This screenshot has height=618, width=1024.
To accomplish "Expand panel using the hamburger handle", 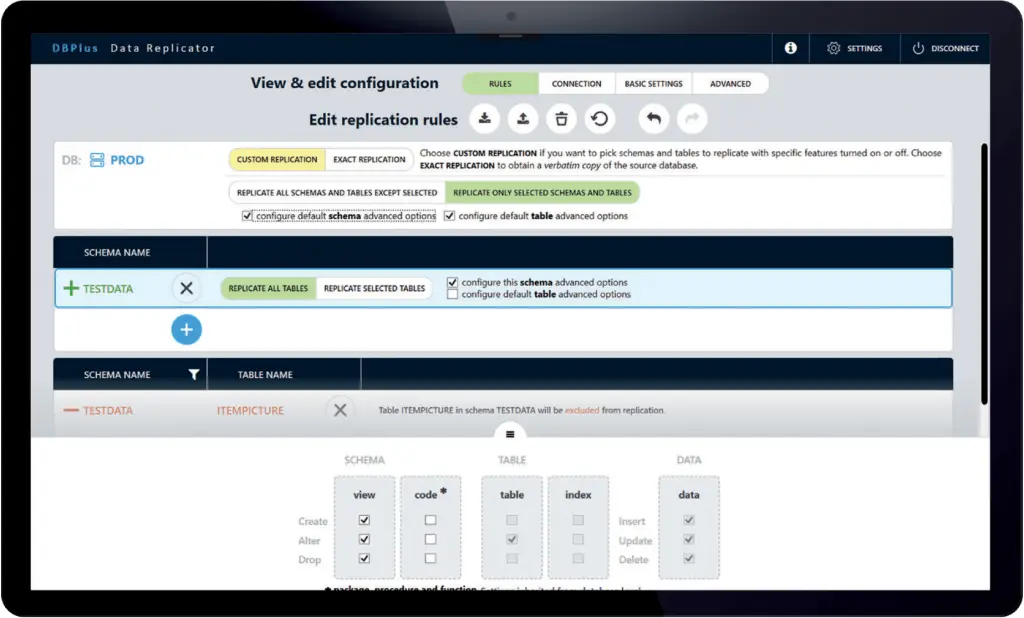I will click(x=510, y=434).
